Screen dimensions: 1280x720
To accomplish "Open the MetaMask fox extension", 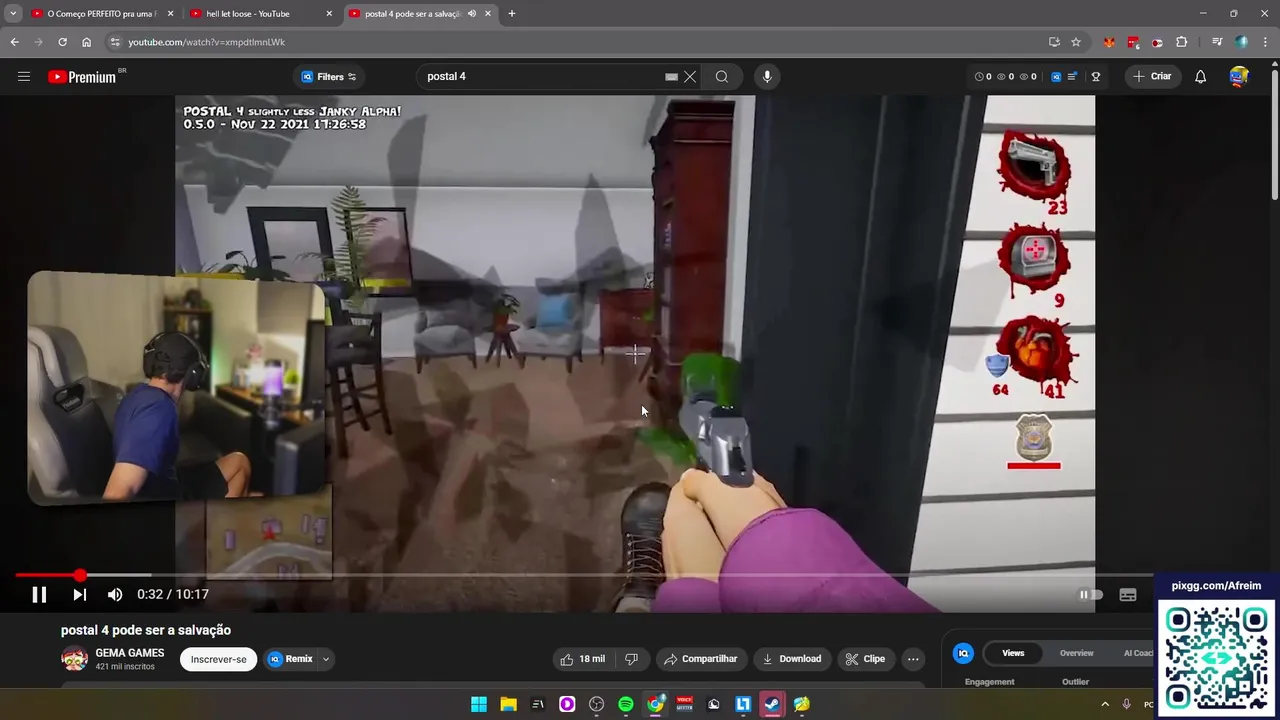I will 1109,42.
